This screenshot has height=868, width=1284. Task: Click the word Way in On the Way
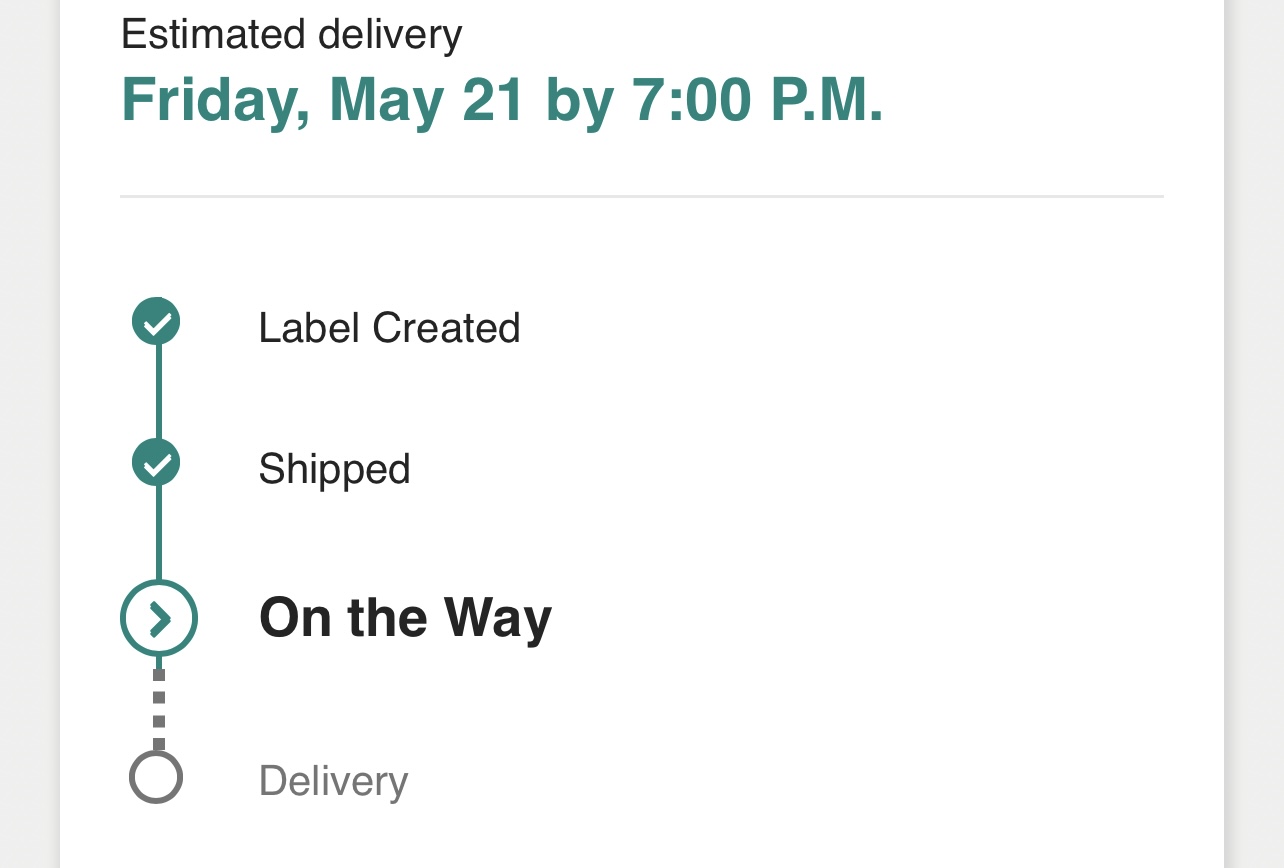(498, 618)
